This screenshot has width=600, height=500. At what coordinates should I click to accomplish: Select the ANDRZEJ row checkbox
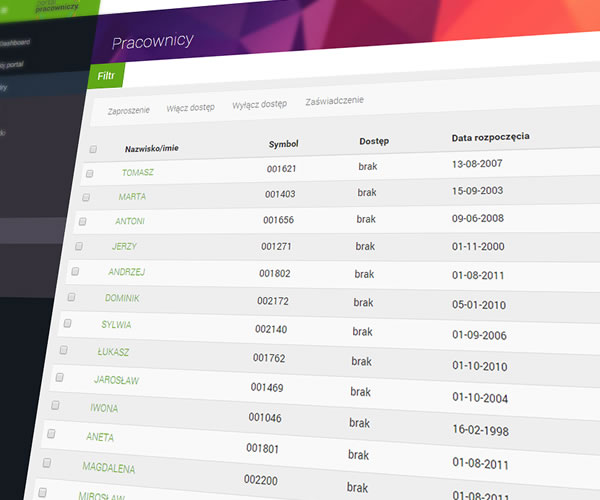click(x=75, y=271)
